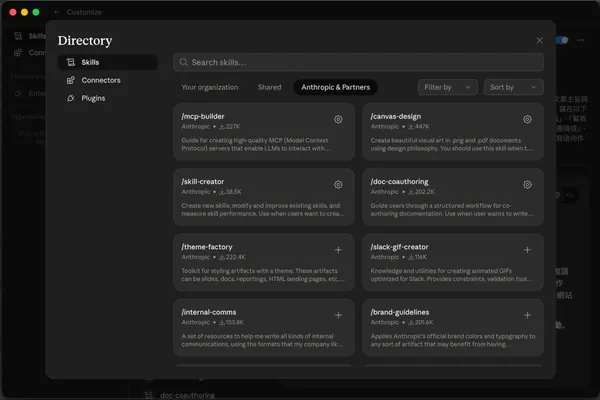The image size is (600, 400).
Task: Open the /theme-factory skill card
Action: pos(264,262)
